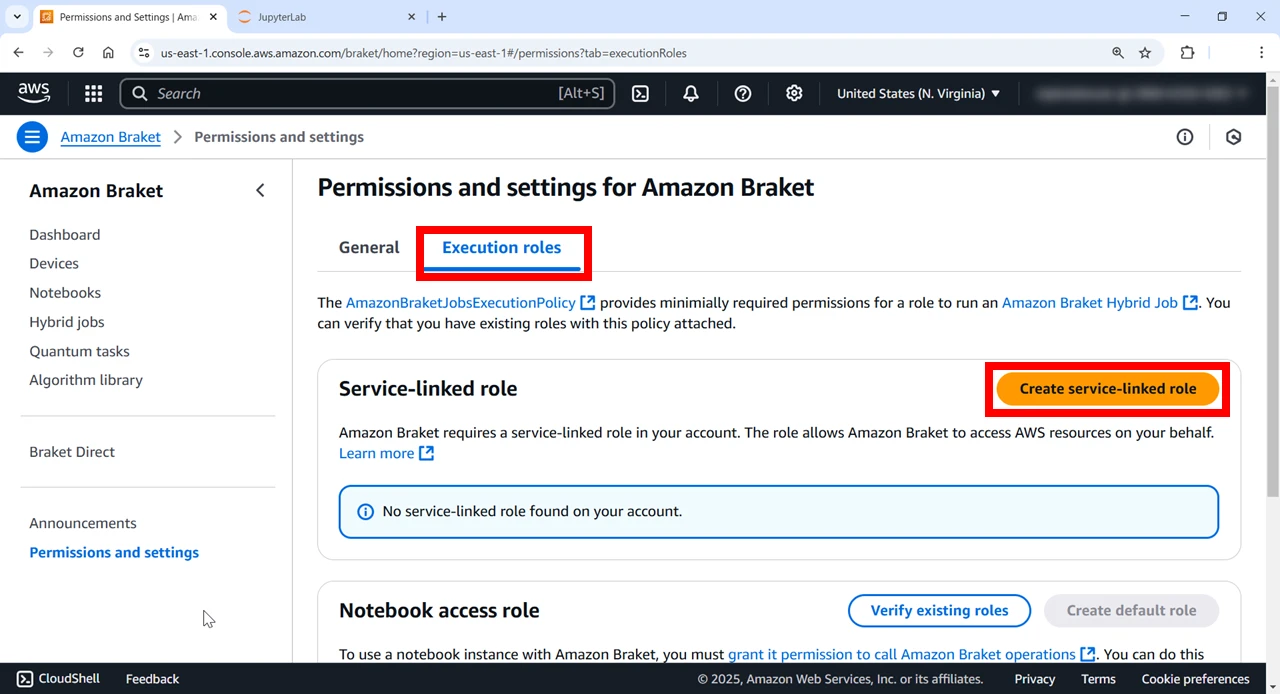Open the browser tab search dropdown
This screenshot has height=694, width=1280.
coord(17,17)
